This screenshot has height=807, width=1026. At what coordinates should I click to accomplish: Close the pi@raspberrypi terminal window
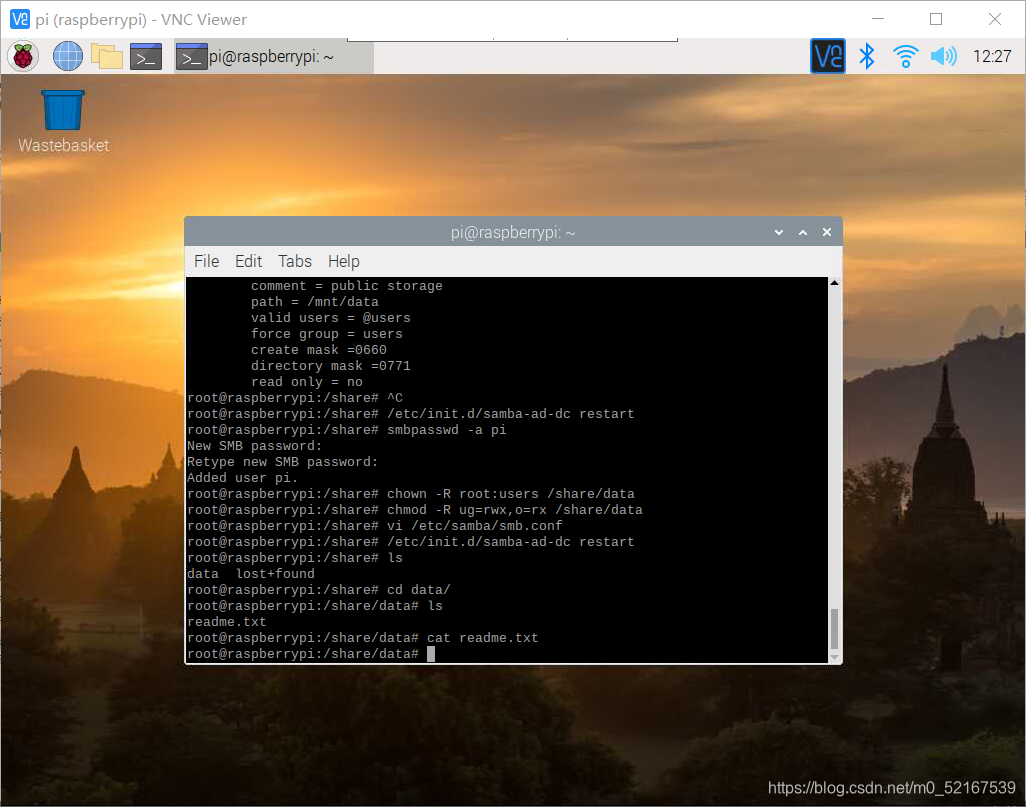tap(827, 232)
